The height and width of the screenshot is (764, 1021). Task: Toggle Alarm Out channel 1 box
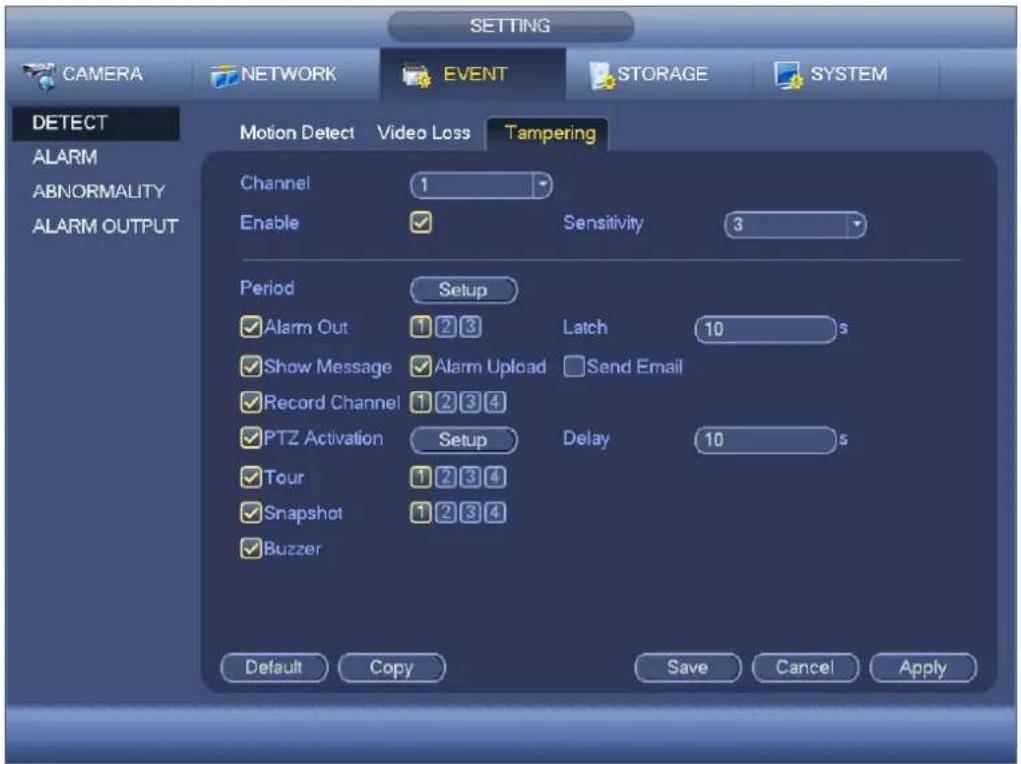click(x=421, y=327)
